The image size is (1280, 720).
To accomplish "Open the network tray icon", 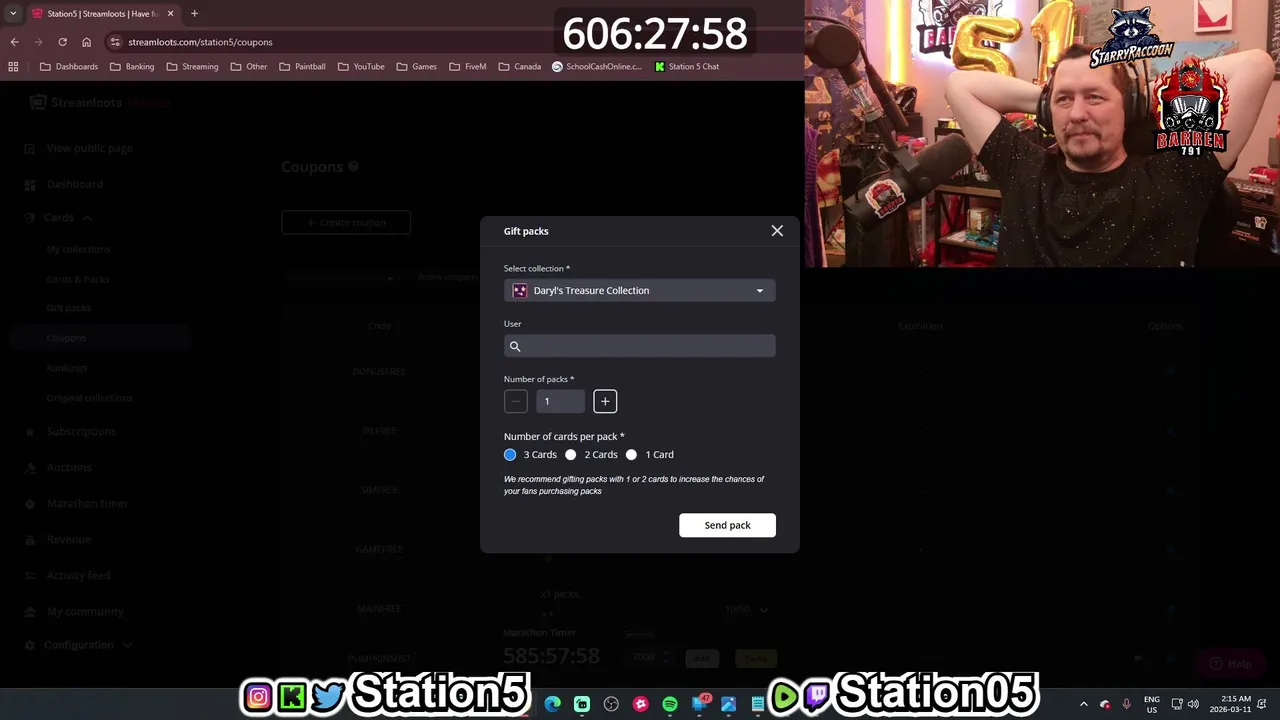I will point(1177,704).
